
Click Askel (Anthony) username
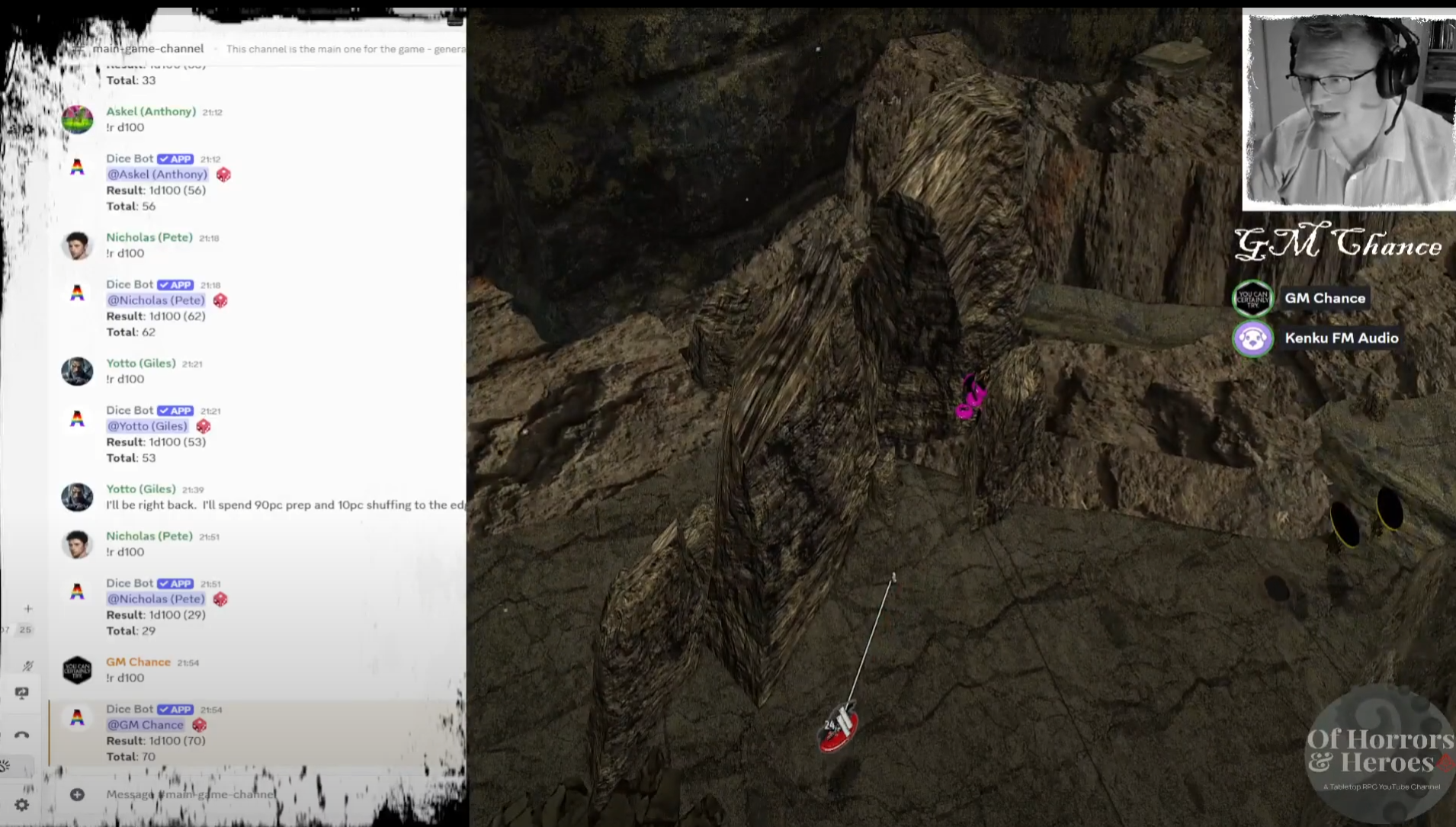(x=151, y=111)
